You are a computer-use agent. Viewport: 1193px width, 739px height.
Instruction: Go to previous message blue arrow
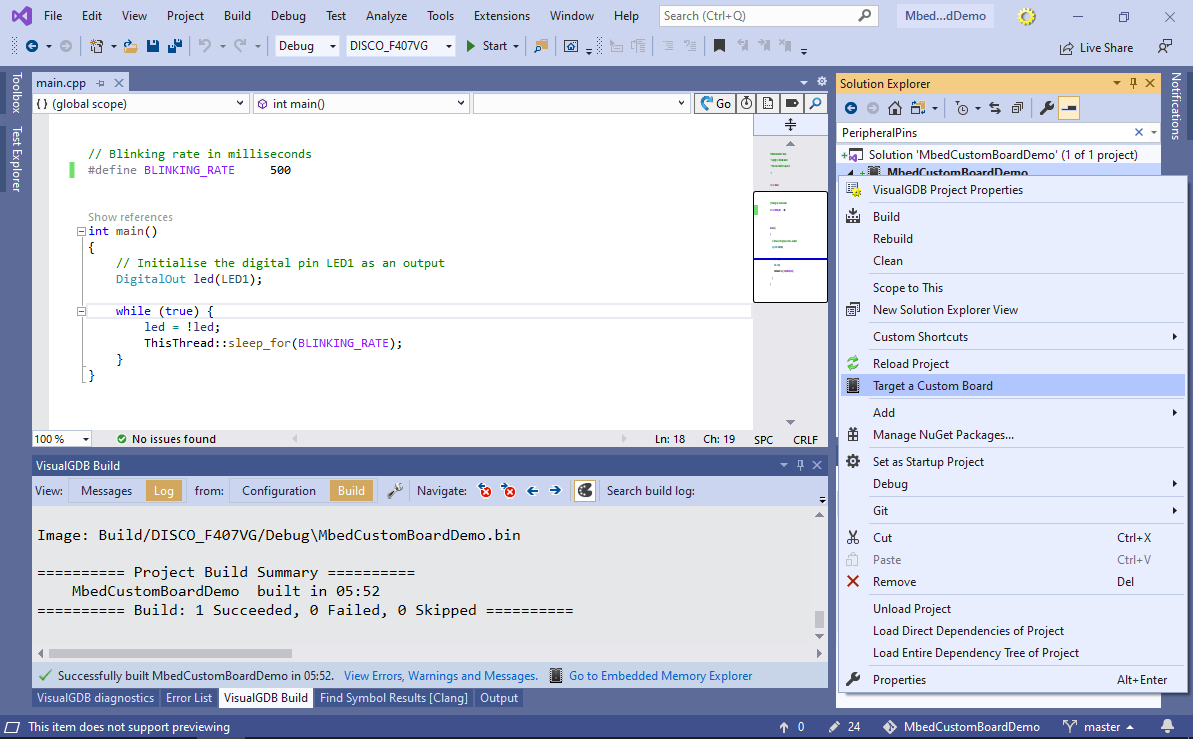(533, 491)
